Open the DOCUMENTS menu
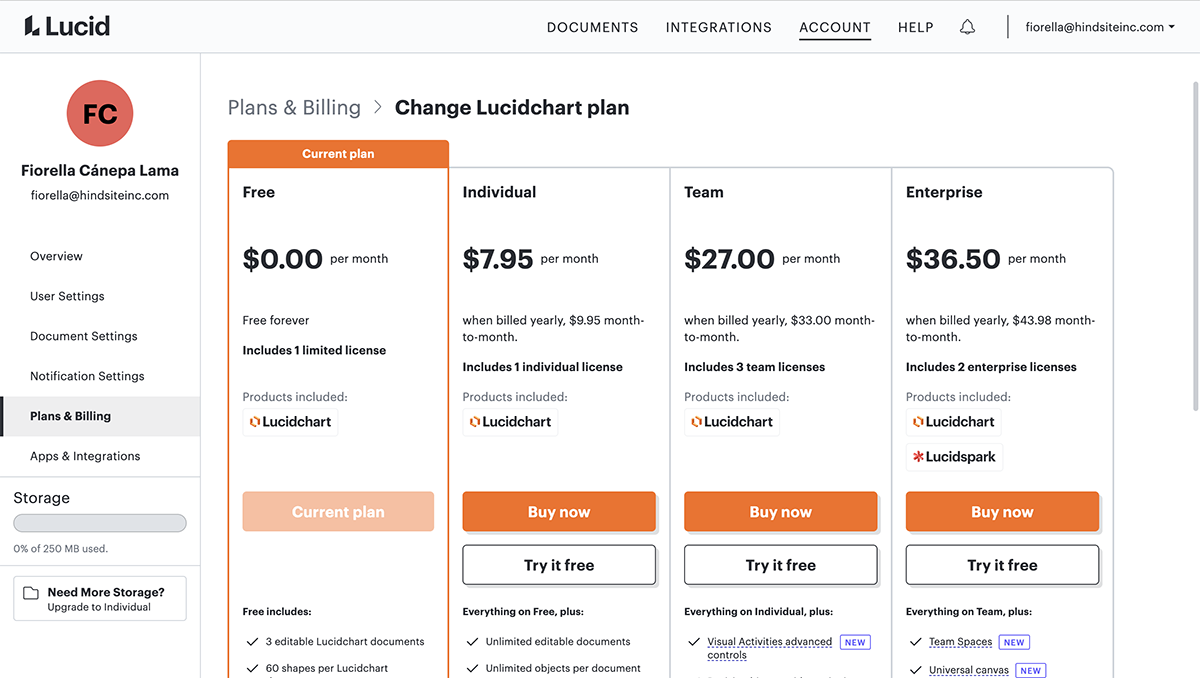Screen dimensions: 1200x678 point(592,28)
